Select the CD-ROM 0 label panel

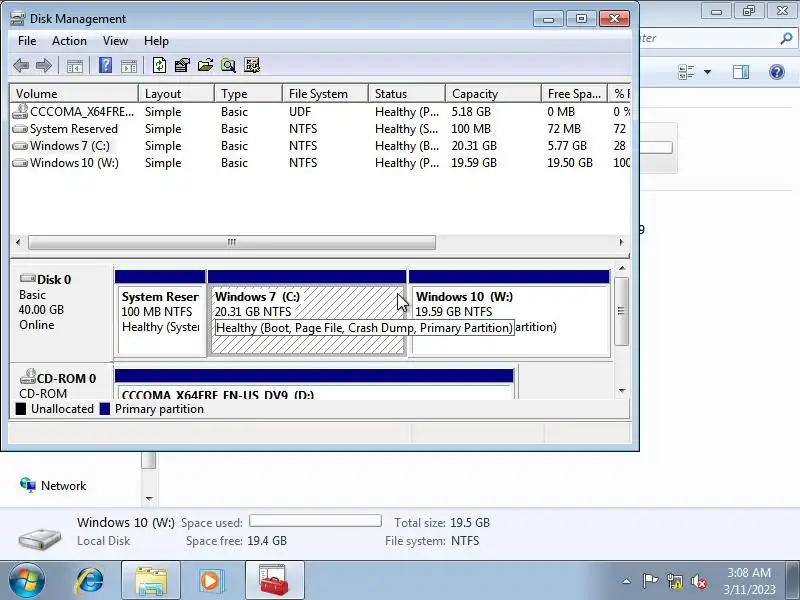coord(61,382)
